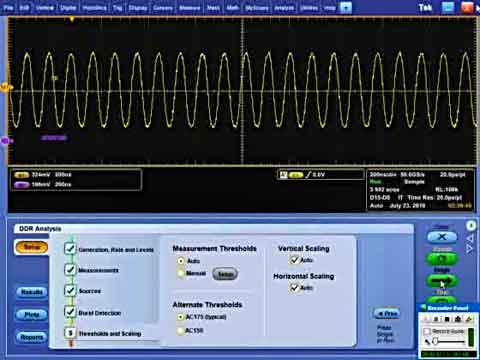Image resolution: width=480 pixels, height=360 pixels.
Task: Click the Clear X button
Action: tap(442, 237)
